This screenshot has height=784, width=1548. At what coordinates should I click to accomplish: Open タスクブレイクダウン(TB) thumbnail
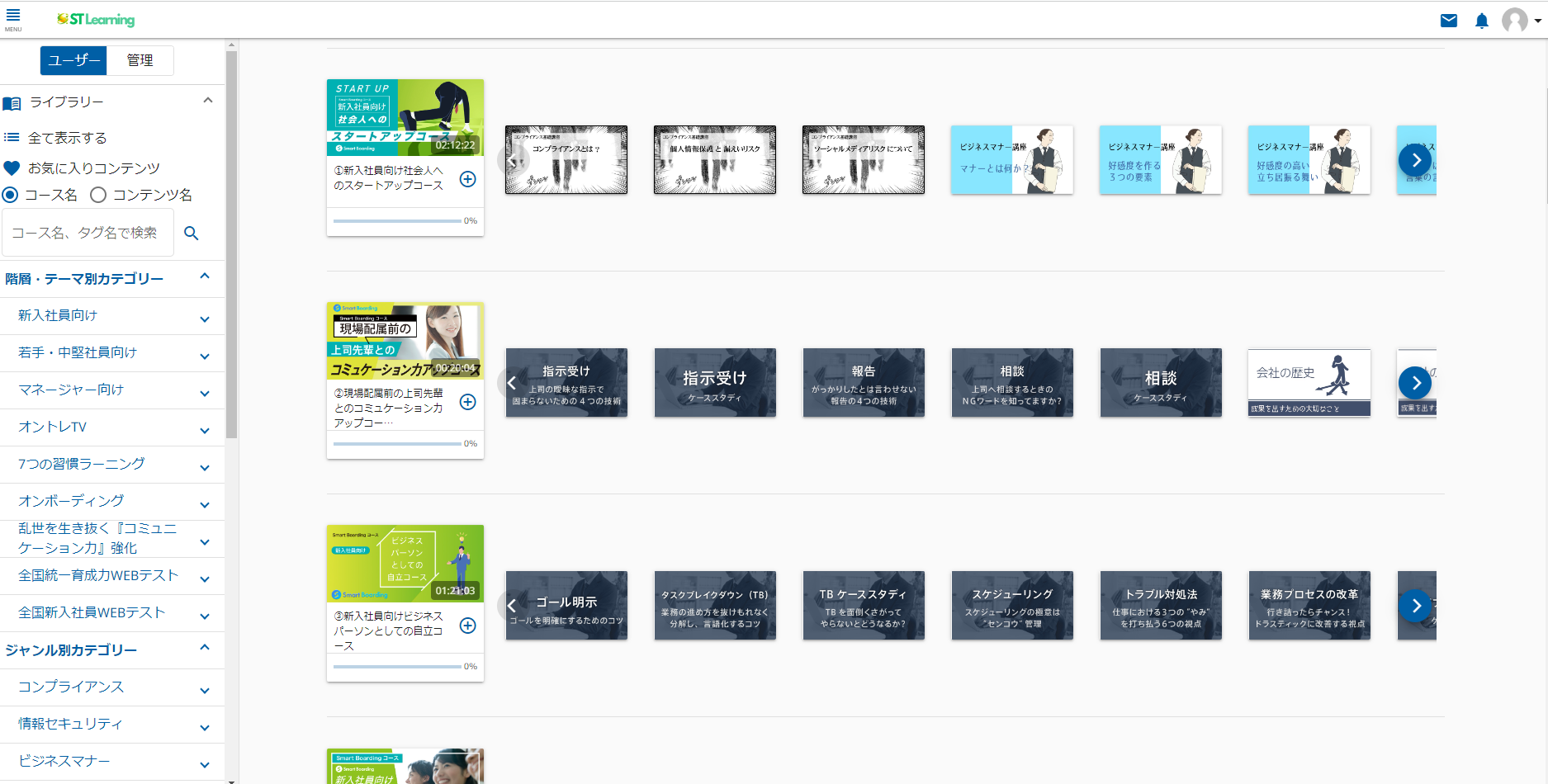pyautogui.click(x=715, y=606)
